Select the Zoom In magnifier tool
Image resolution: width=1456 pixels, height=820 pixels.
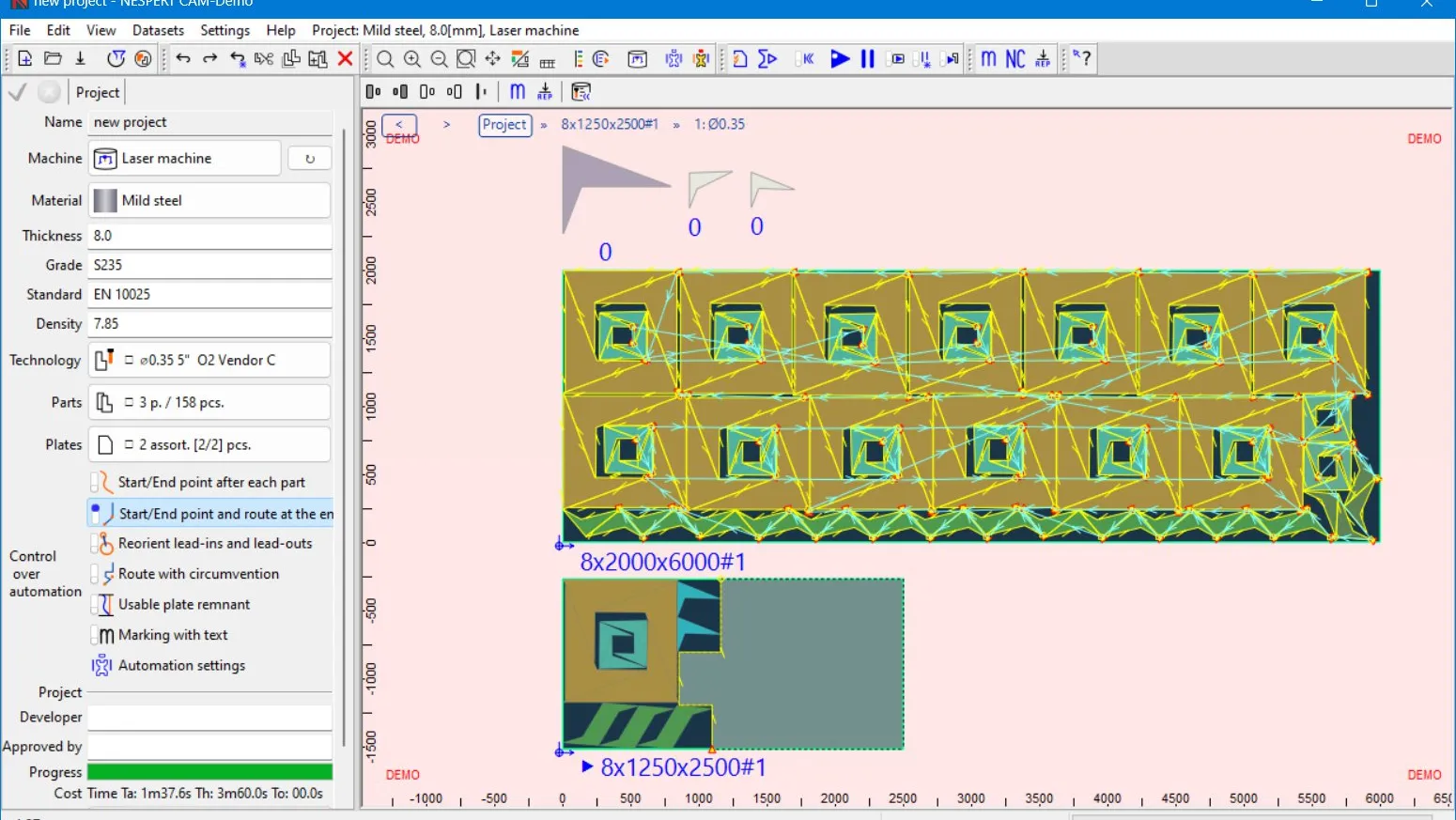coord(412,58)
